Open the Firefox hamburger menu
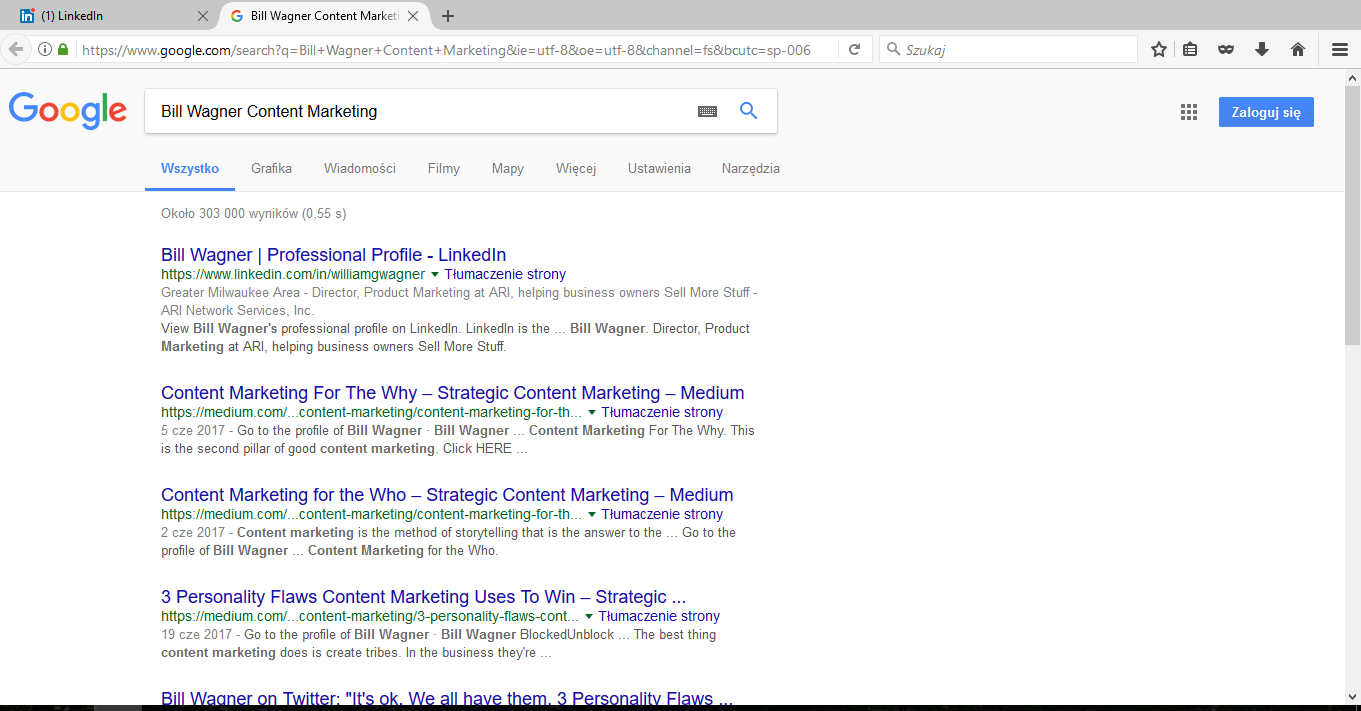The height and width of the screenshot is (711, 1361). (x=1340, y=49)
